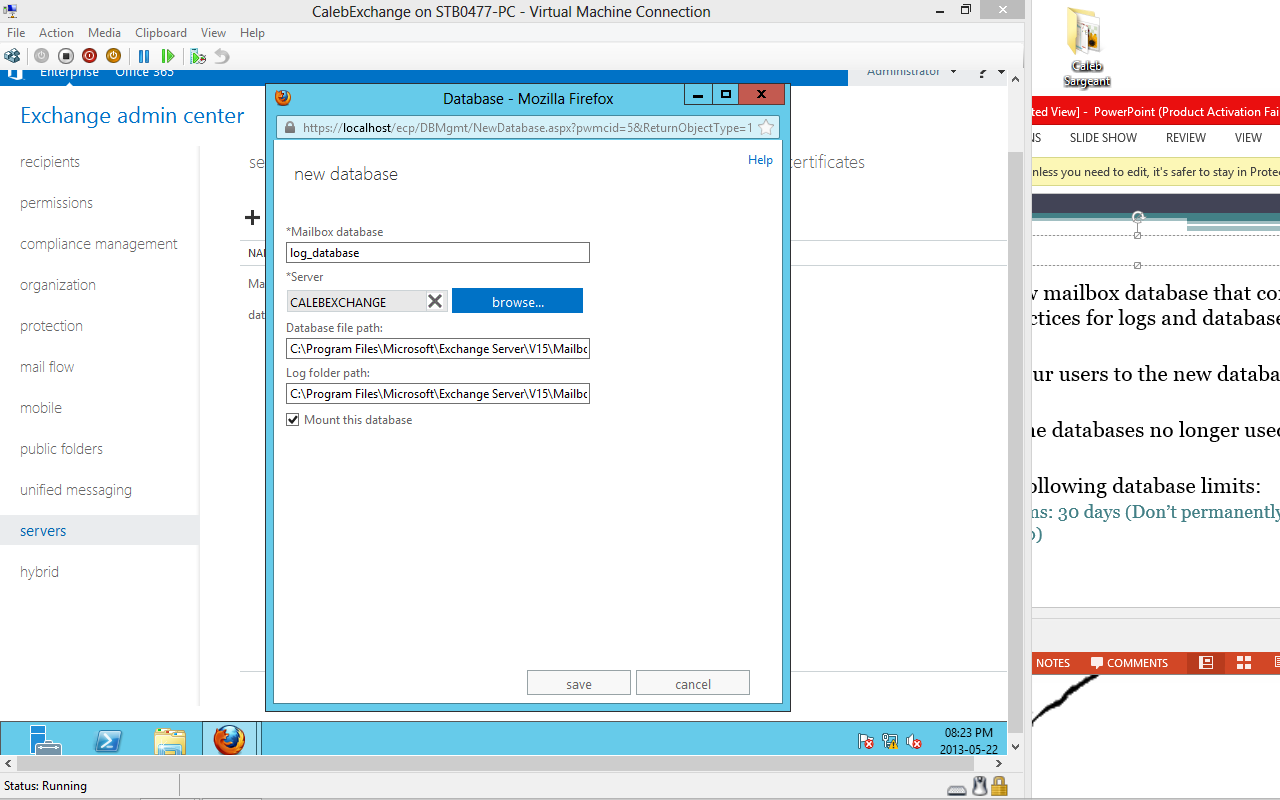Click the browse... button for Server
Viewport: 1280px width, 800px height.
pos(517,301)
